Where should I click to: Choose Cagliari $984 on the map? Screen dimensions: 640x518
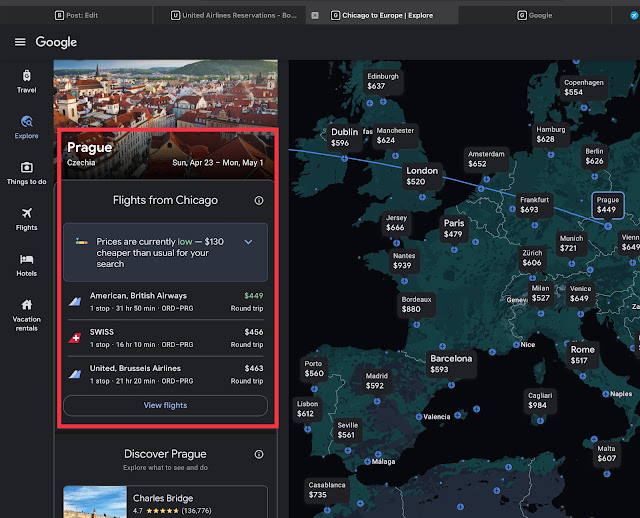540,400
